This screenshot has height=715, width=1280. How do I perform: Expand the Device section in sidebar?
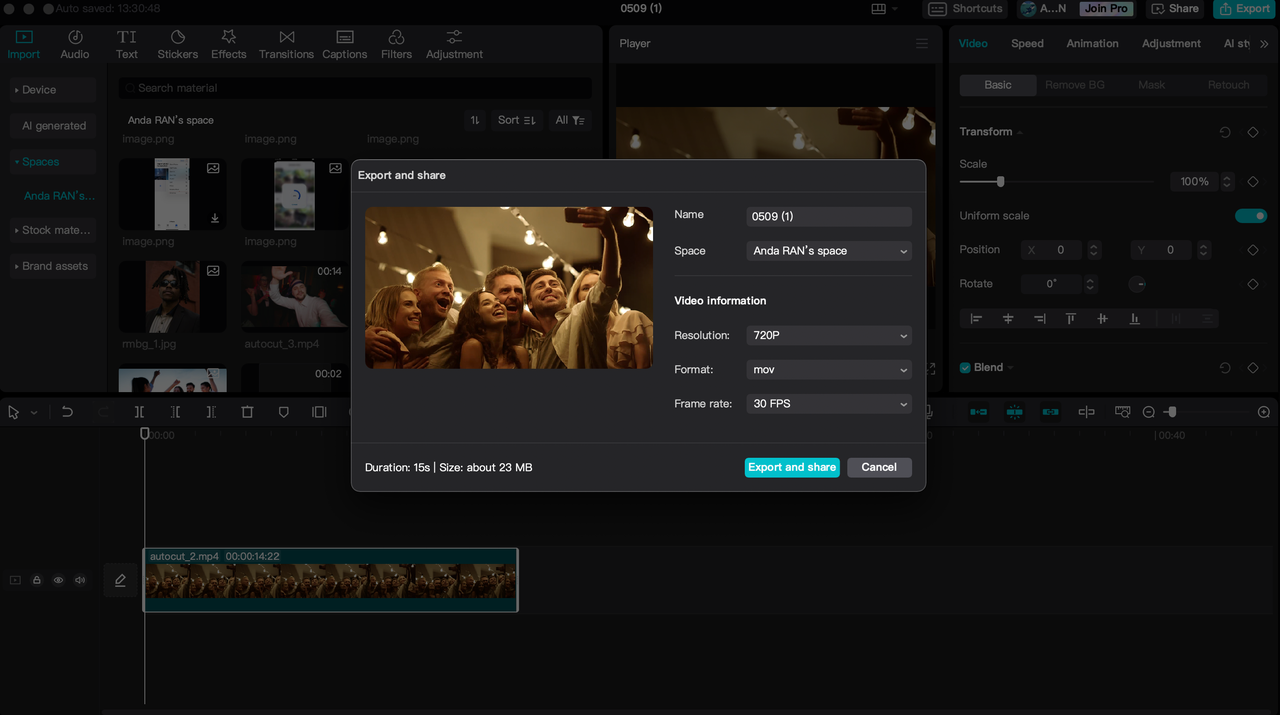coord(52,90)
